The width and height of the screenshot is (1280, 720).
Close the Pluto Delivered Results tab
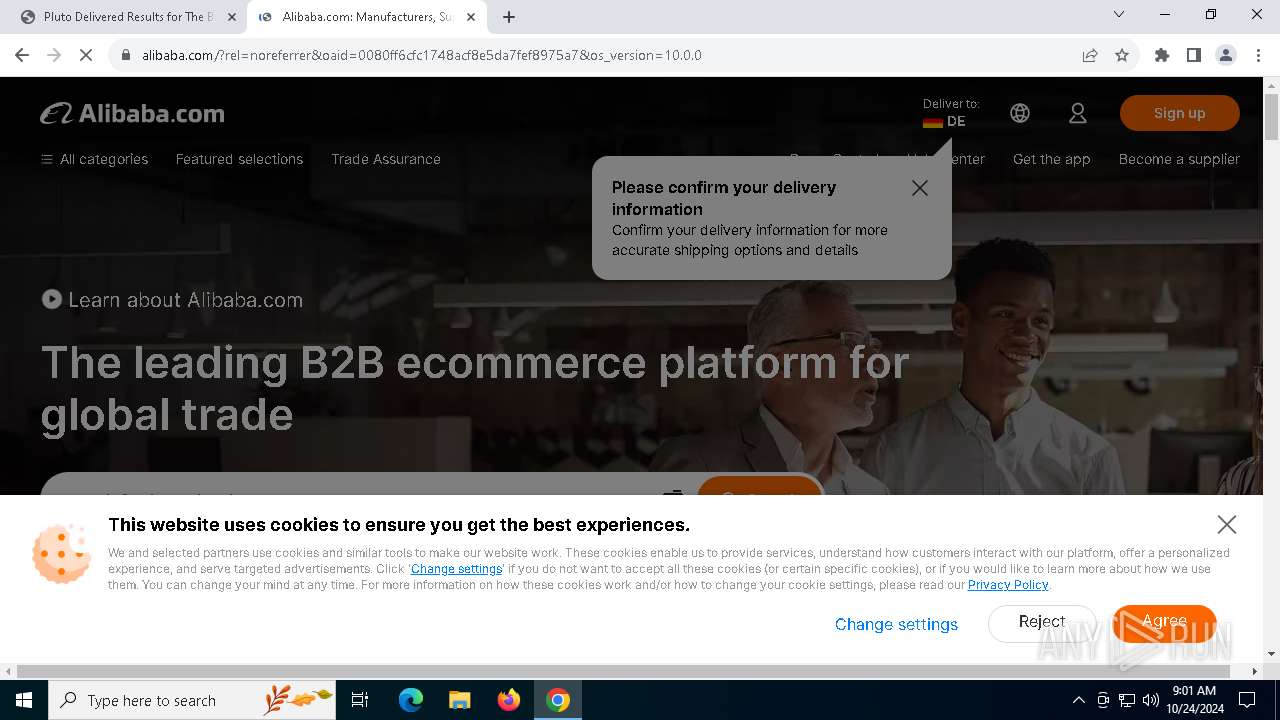[232, 17]
